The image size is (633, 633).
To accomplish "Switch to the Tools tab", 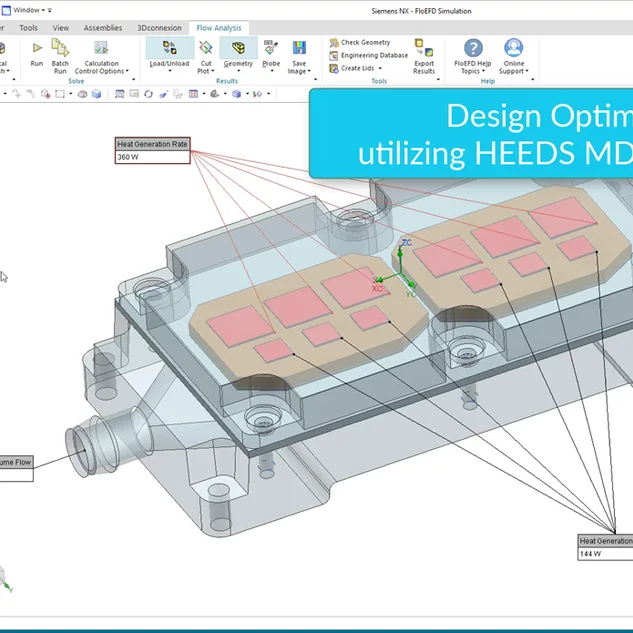I will pos(28,28).
